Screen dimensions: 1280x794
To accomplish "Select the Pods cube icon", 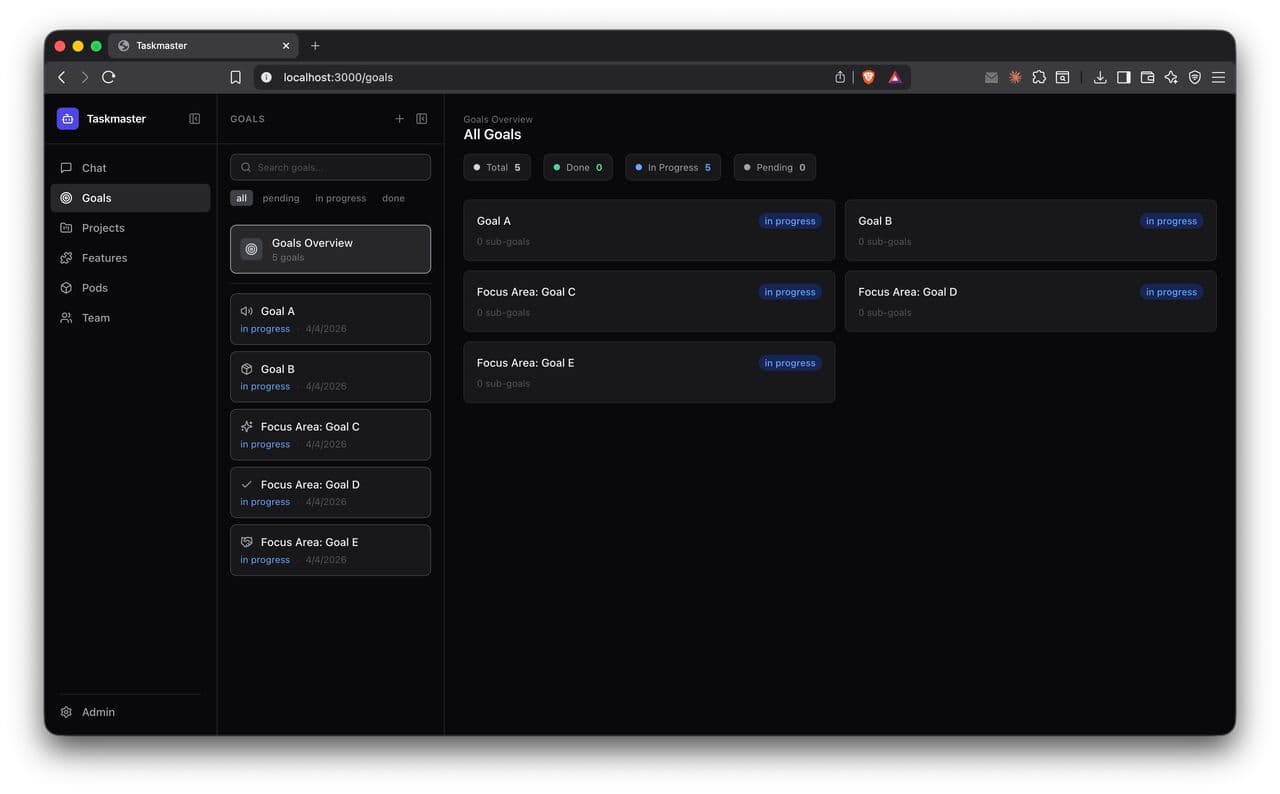I will tap(65, 287).
